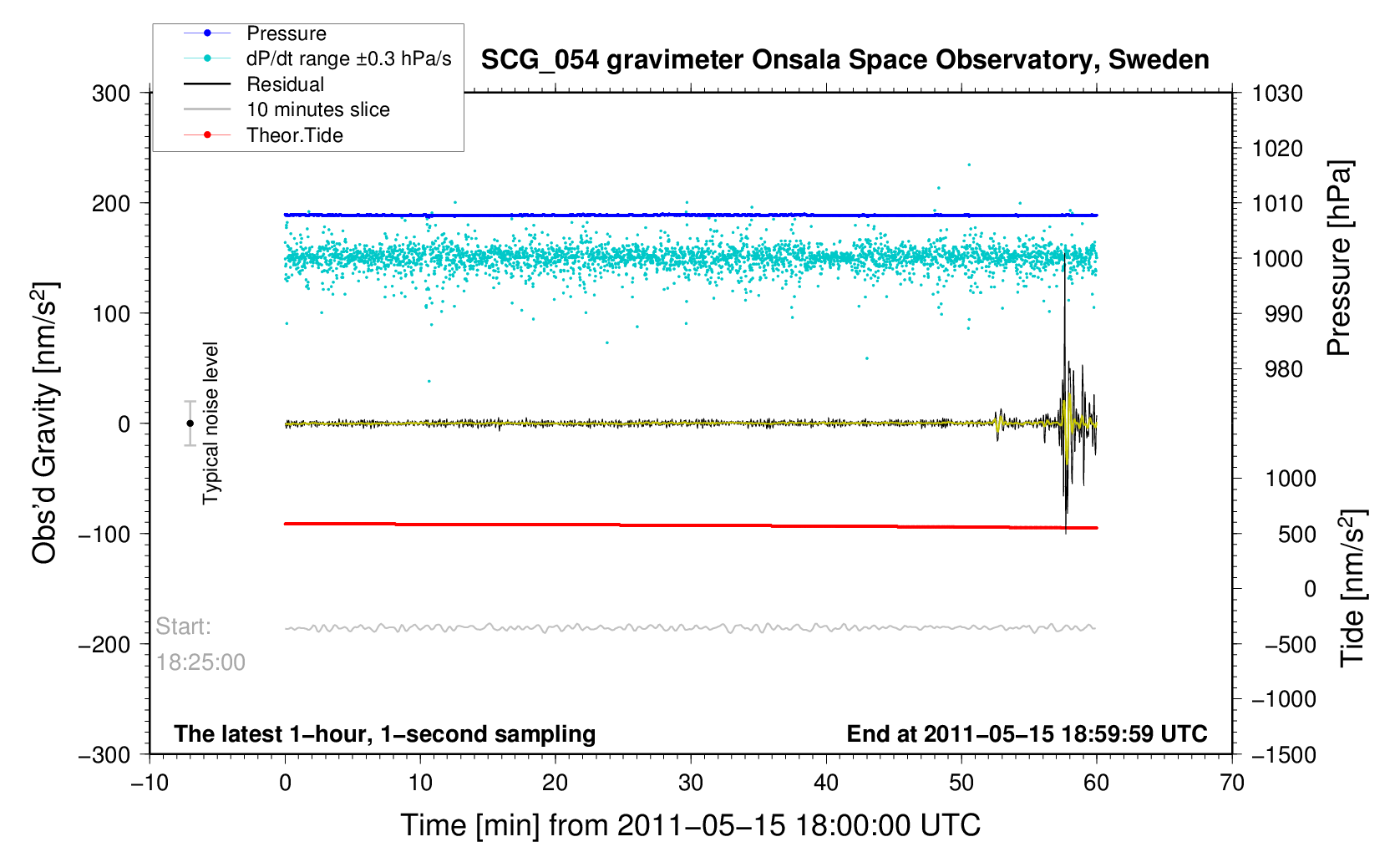Click the 'Pressure [hPa]' right axis label

[1339, 258]
